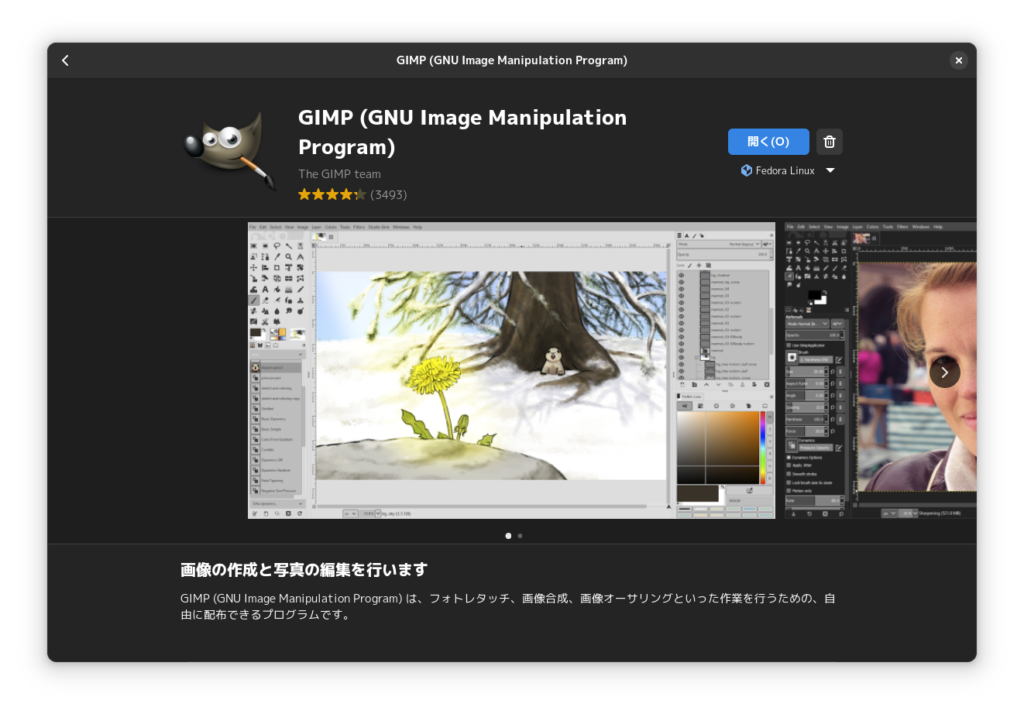
Task: Show the next screenshot with the arrow
Action: (944, 372)
